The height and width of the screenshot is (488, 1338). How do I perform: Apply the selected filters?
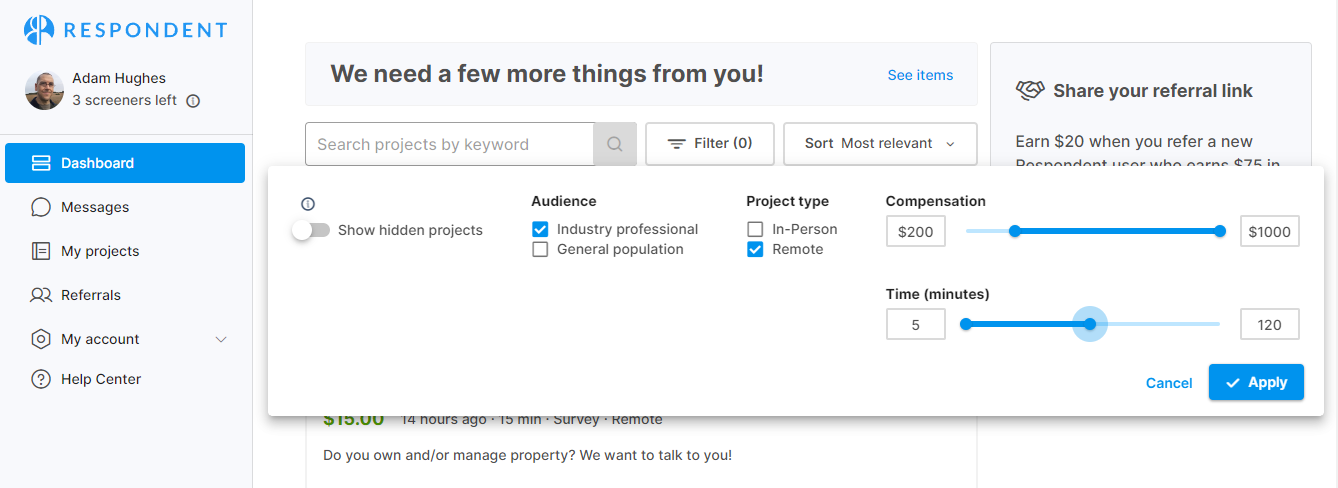[x=1256, y=382]
